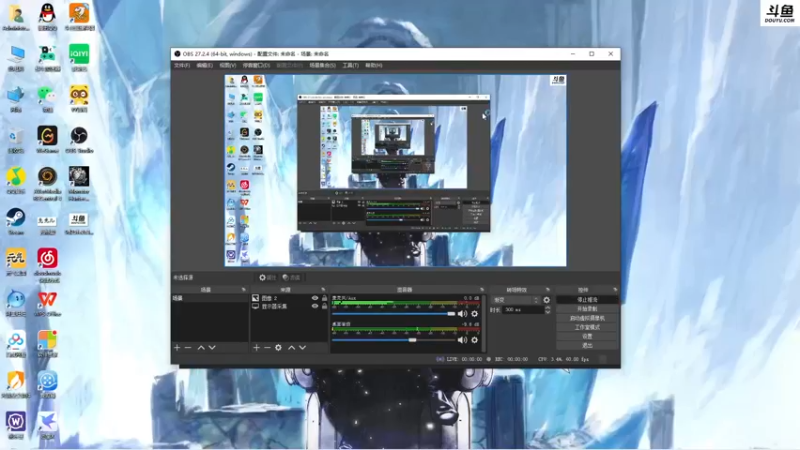Move scene up with arrow icon

[201, 347]
